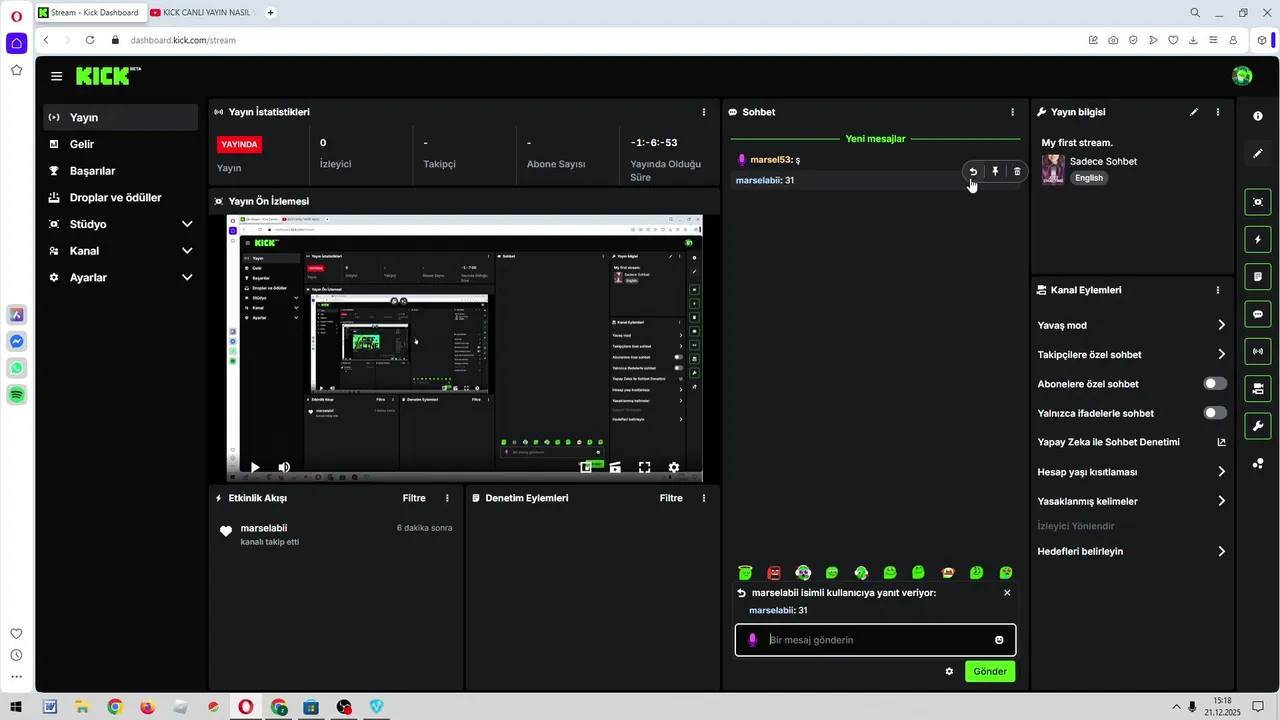Open Yayın bilgisi panel three-dot menu
The width and height of the screenshot is (1280, 720).
(x=1218, y=112)
